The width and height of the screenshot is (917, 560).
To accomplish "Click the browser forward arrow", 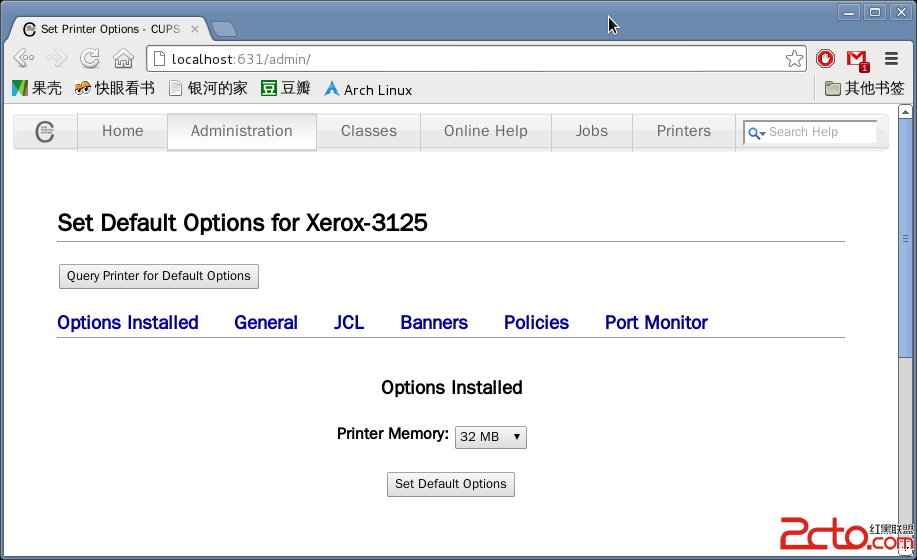I will 57,58.
